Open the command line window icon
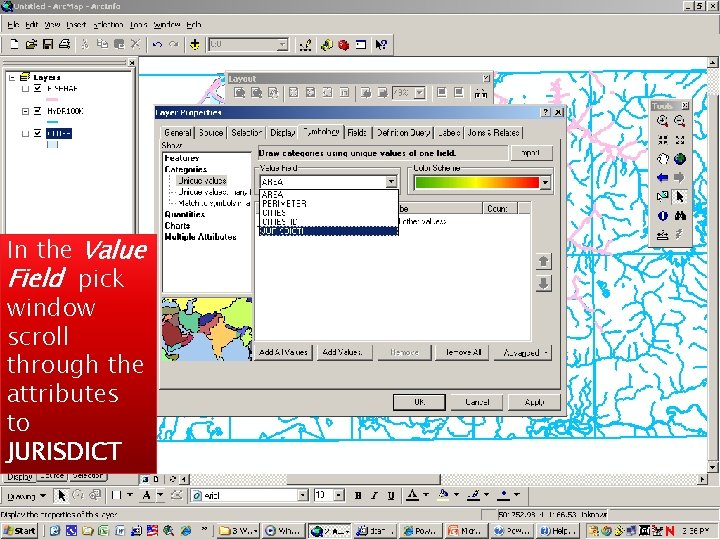 [x=361, y=45]
